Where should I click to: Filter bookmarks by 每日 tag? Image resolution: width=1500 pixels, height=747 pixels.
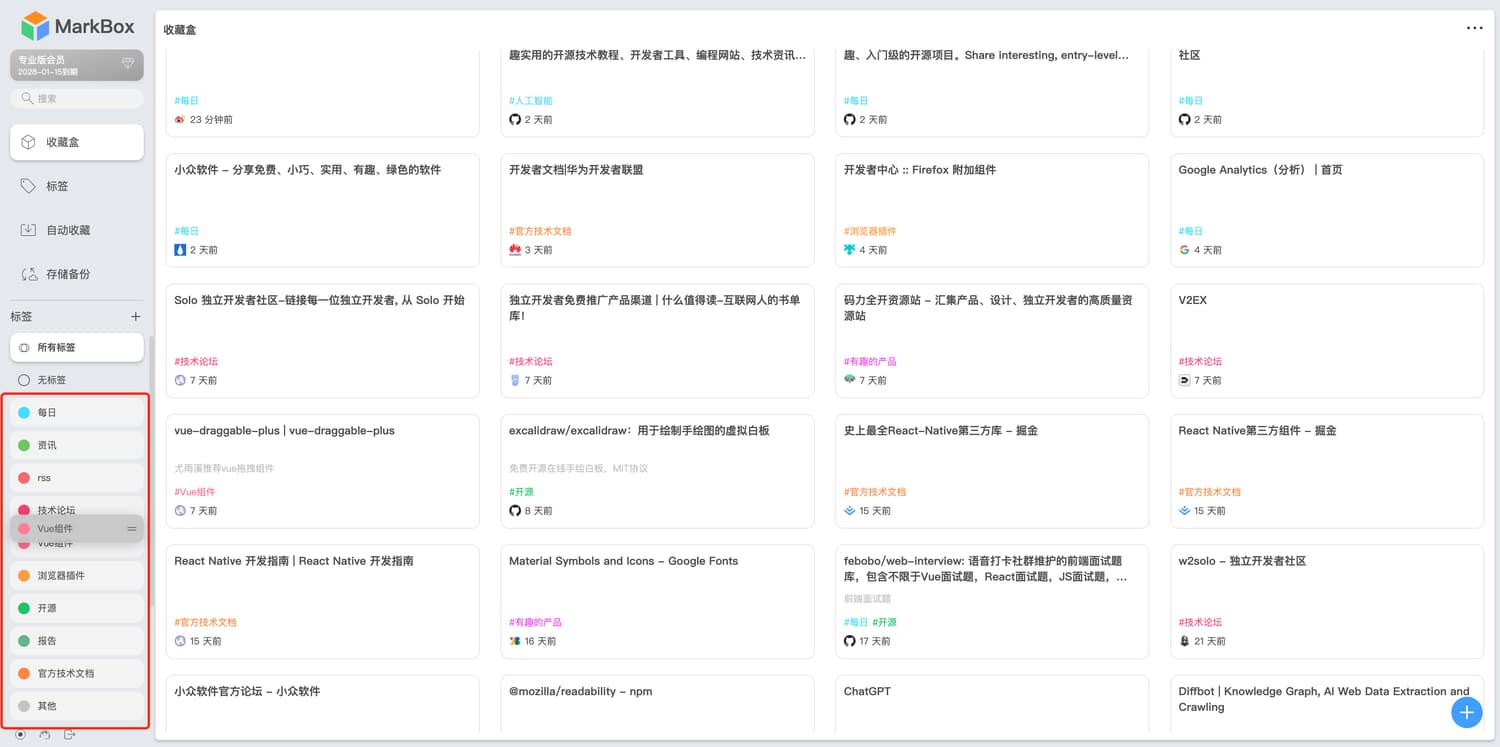77,412
